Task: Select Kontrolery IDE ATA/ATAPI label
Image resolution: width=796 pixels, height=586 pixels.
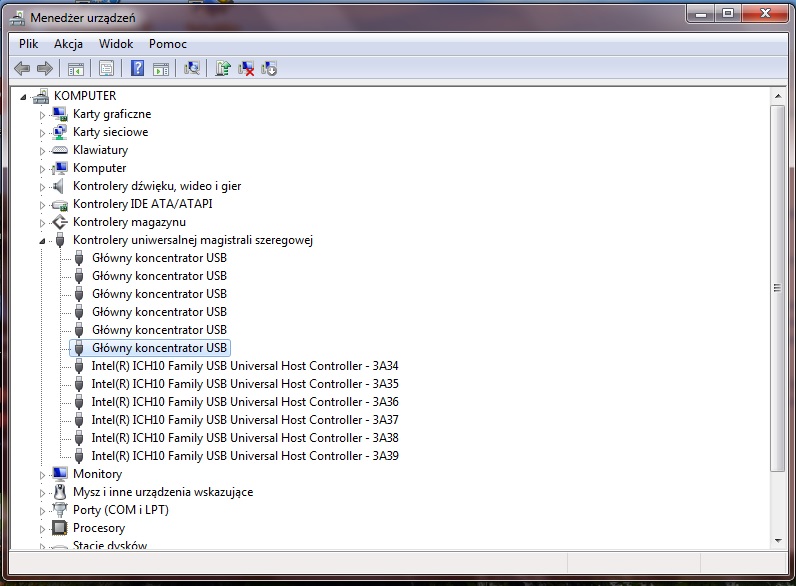Action: [143, 204]
